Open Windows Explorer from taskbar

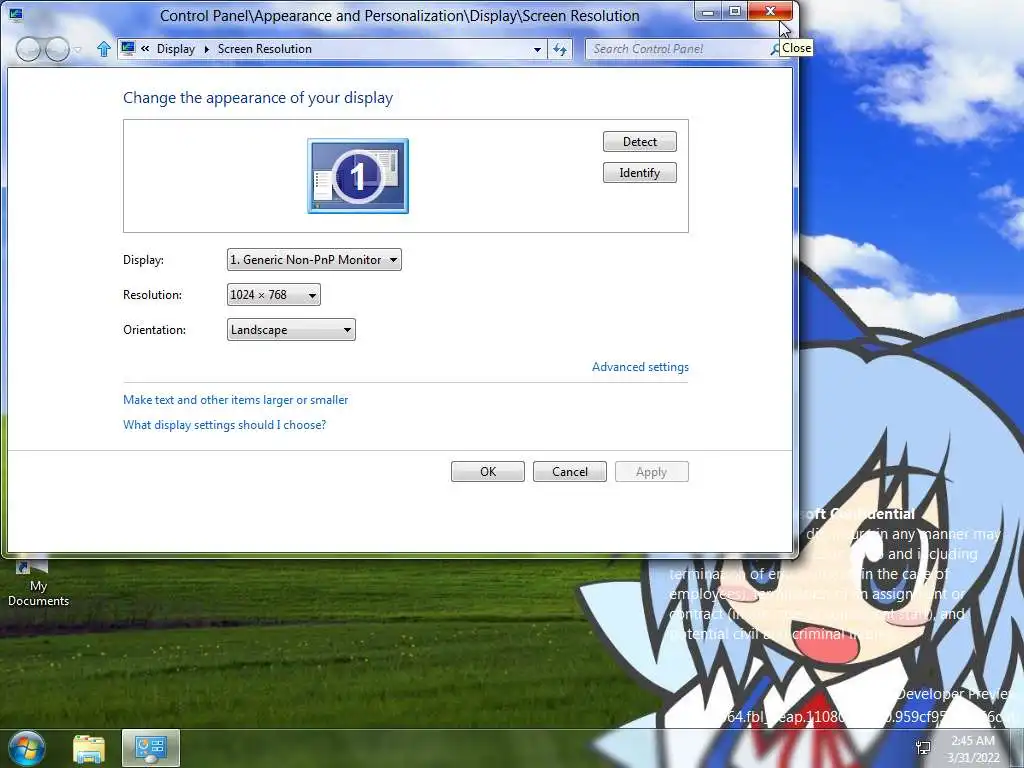(89, 749)
